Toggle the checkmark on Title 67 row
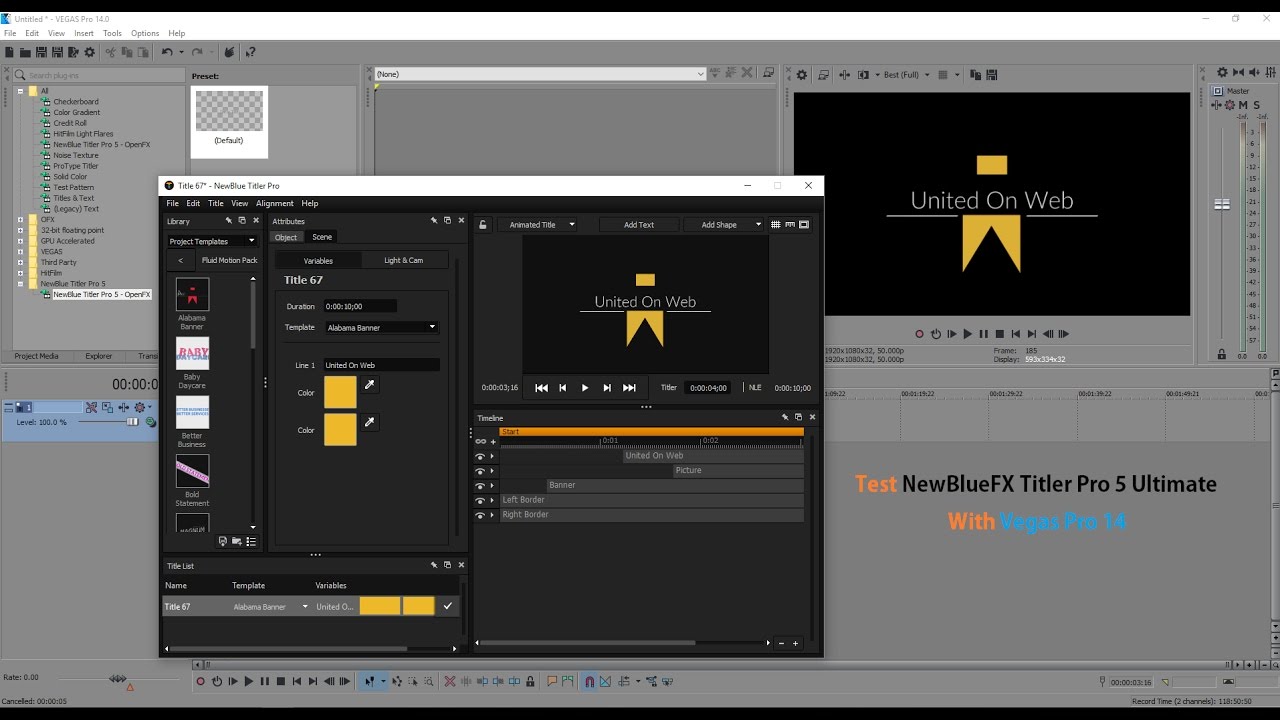This screenshot has width=1280, height=720. tap(448, 606)
